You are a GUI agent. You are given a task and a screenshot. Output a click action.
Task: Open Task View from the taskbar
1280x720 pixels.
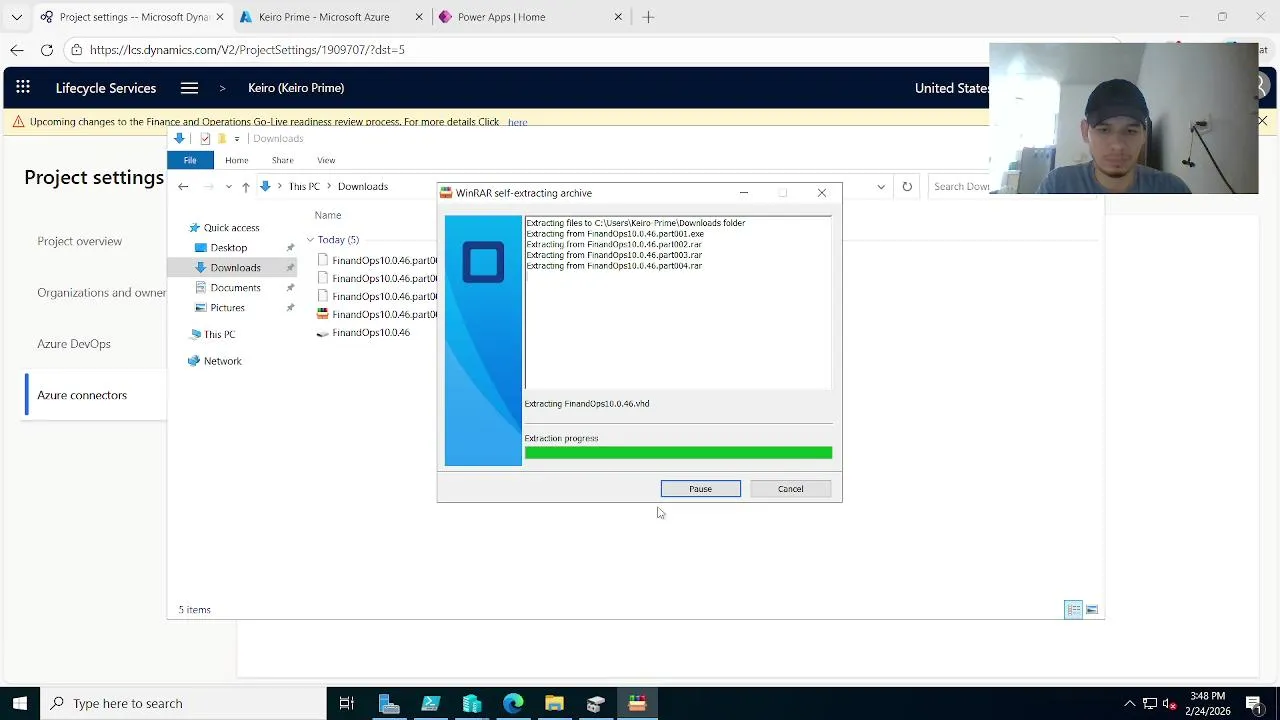click(x=347, y=703)
